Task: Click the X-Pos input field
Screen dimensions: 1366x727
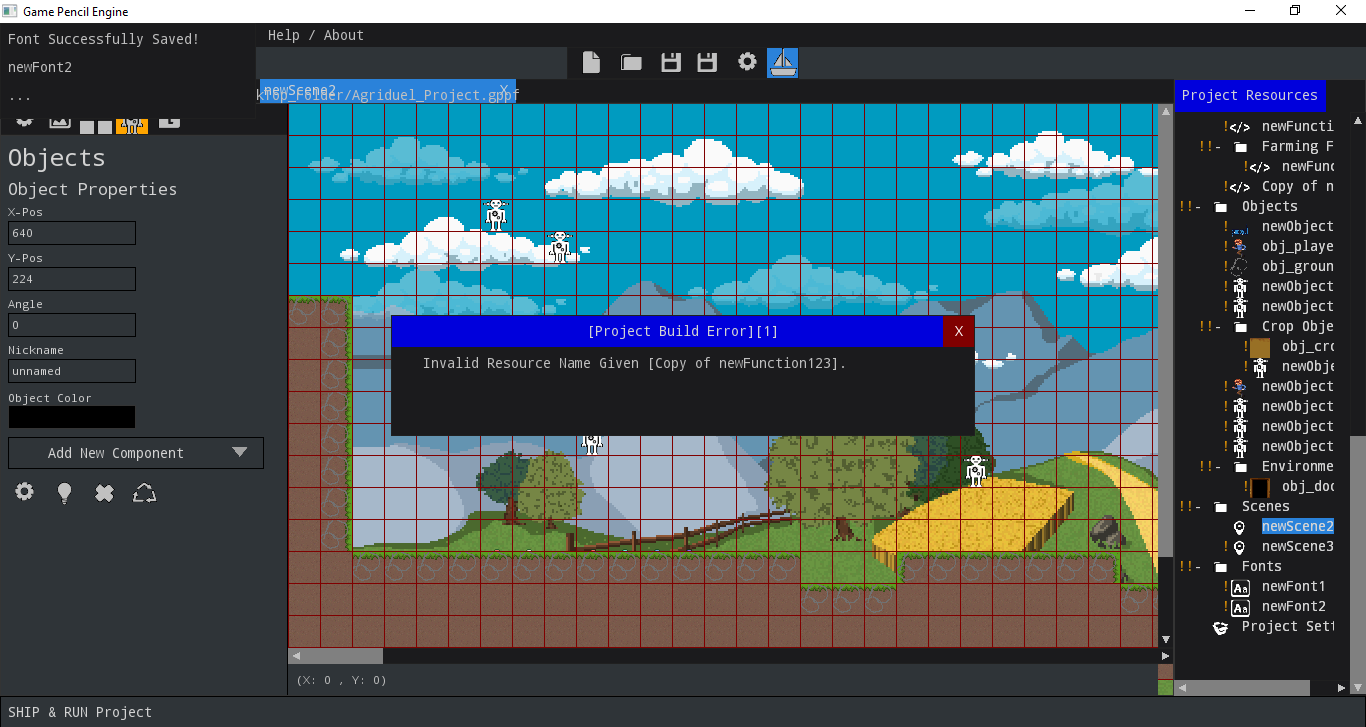Action: (71, 233)
